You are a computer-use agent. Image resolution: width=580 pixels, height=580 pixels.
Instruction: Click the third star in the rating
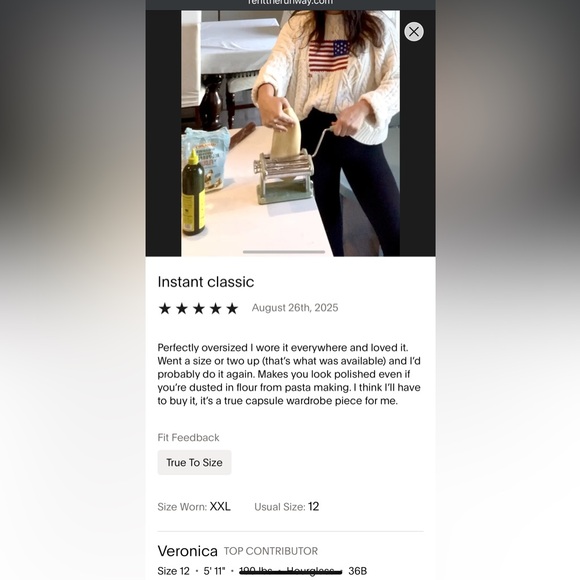[199, 308]
